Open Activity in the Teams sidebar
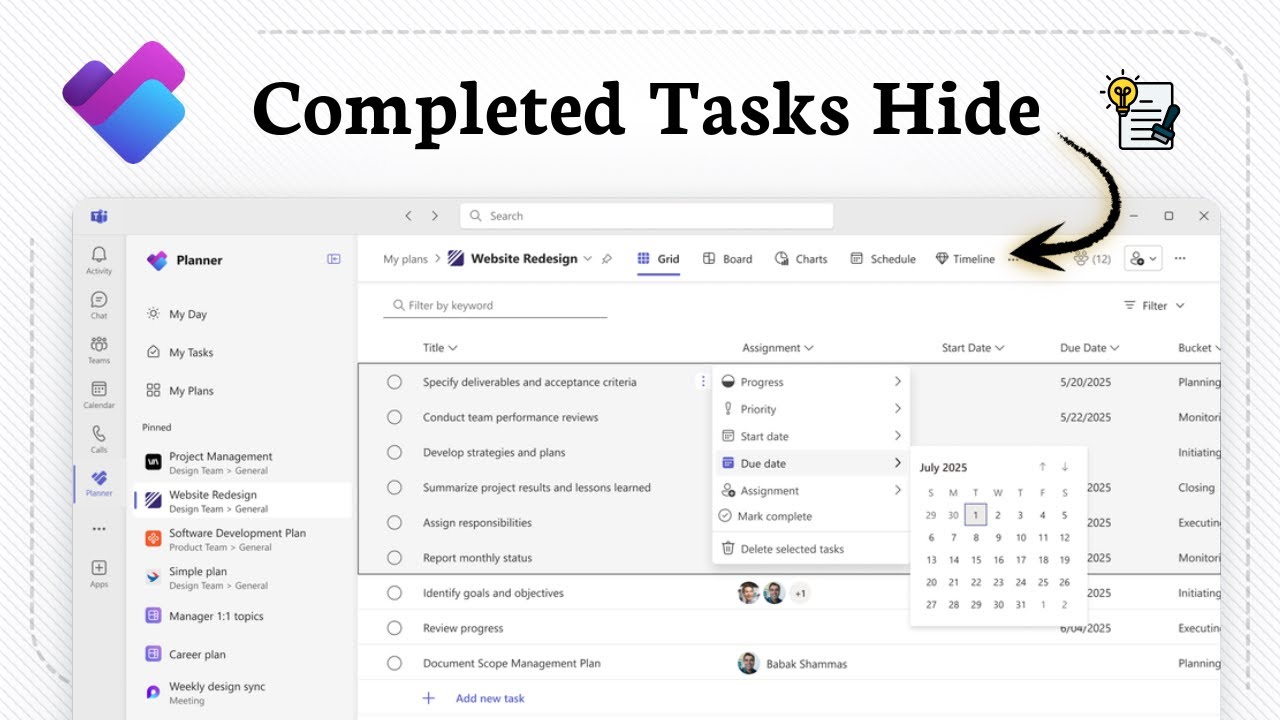The width and height of the screenshot is (1280, 720). pyautogui.click(x=99, y=260)
